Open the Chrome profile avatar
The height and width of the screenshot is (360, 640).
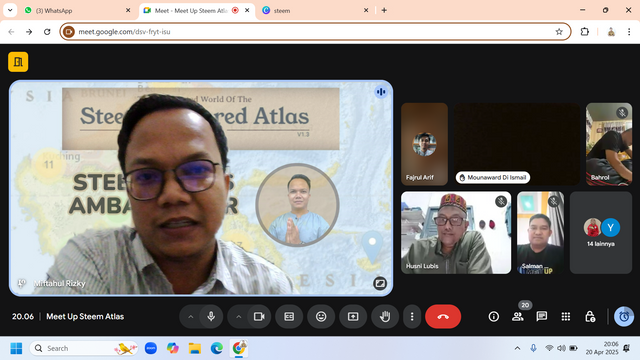click(611, 32)
